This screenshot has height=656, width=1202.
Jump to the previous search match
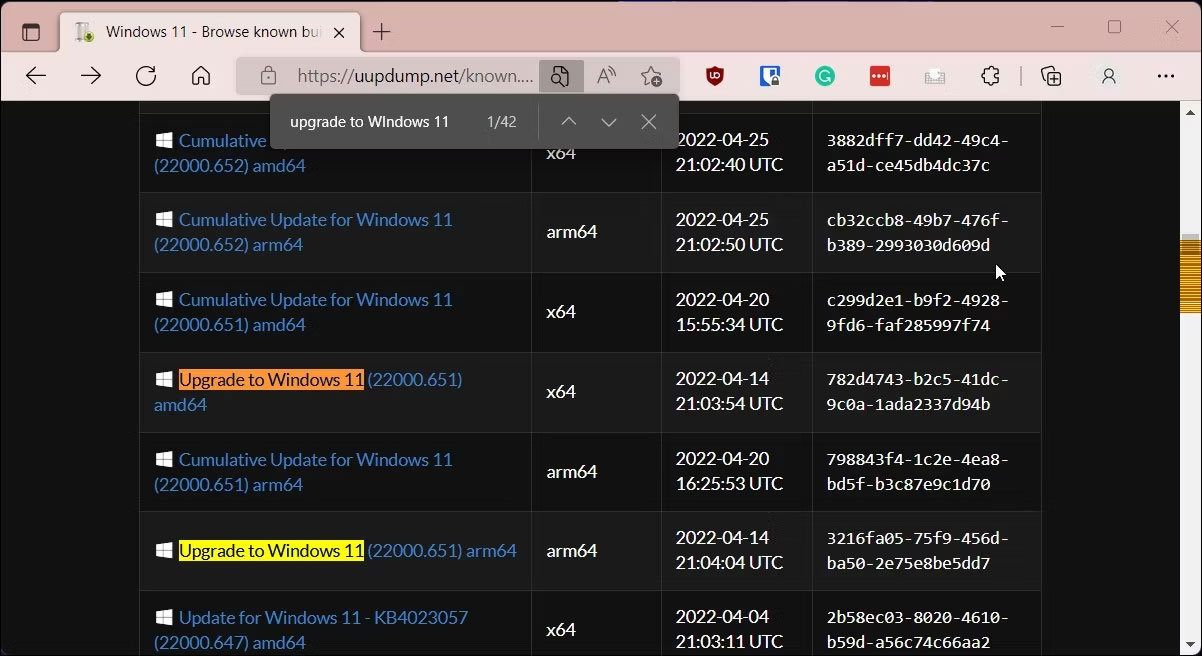(568, 121)
